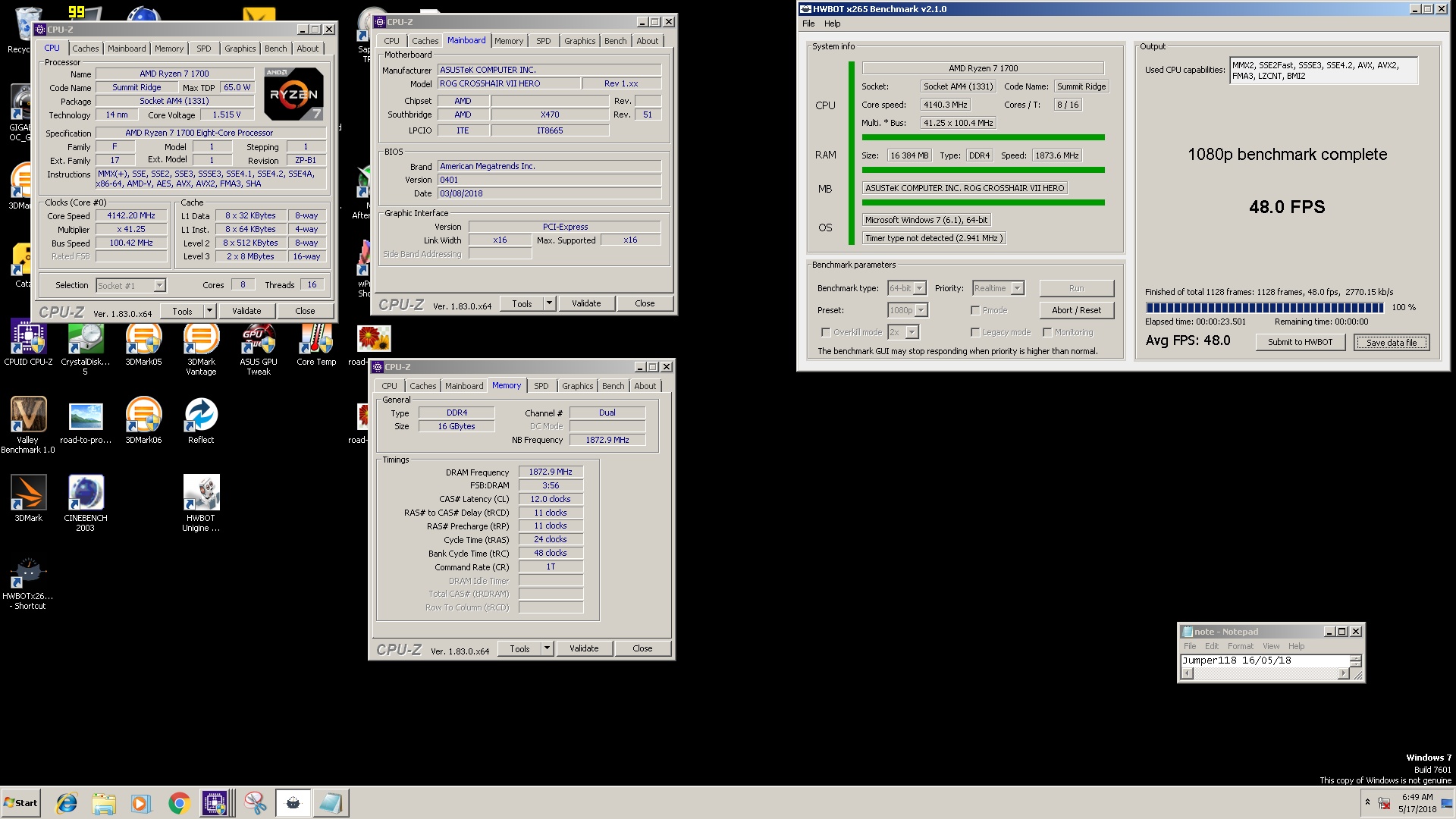The height and width of the screenshot is (819, 1456).
Task: Open Windows Media Player taskbar icon
Action: [141, 803]
